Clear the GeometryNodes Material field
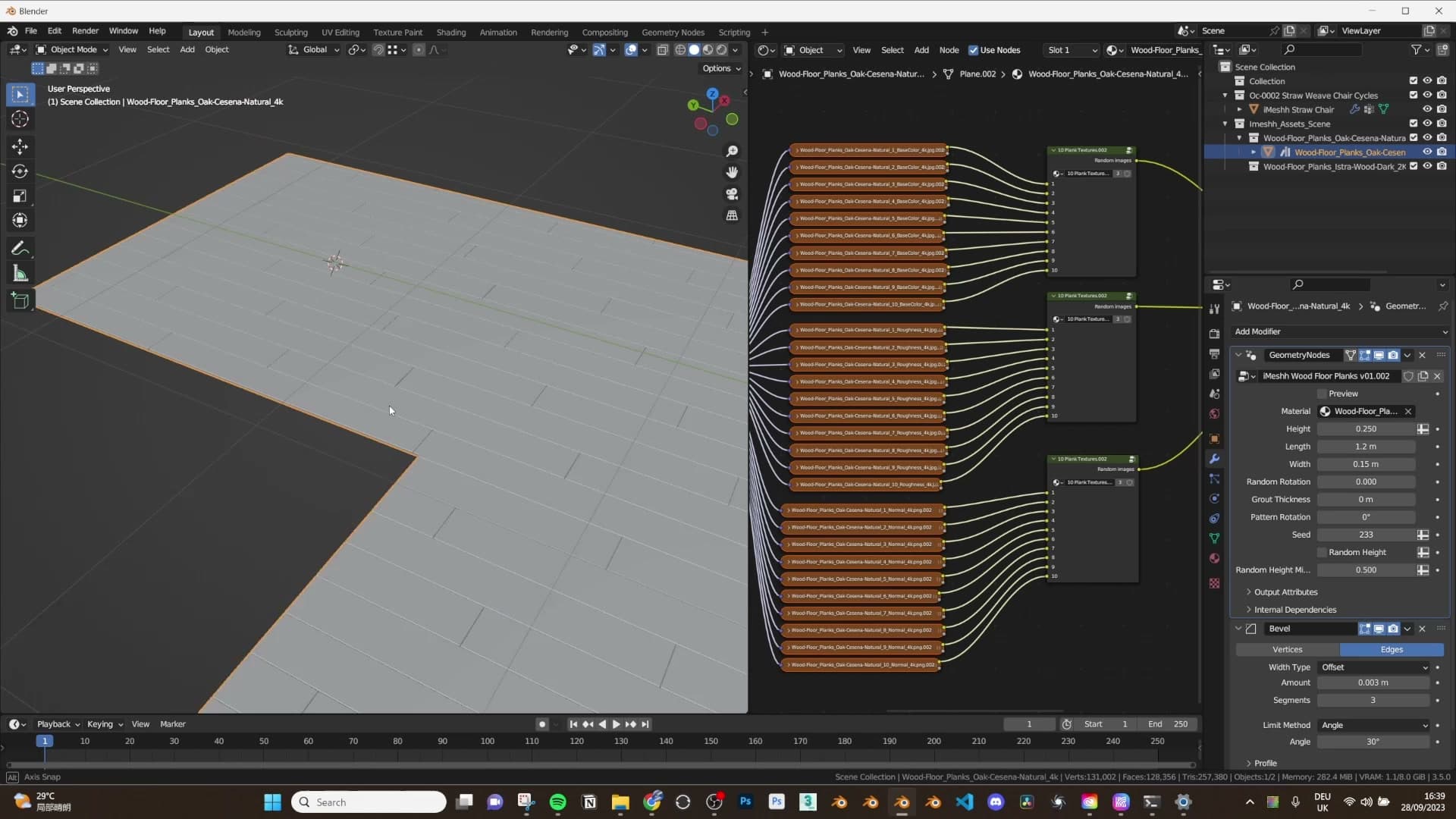The width and height of the screenshot is (1456, 819). pos(1408,412)
